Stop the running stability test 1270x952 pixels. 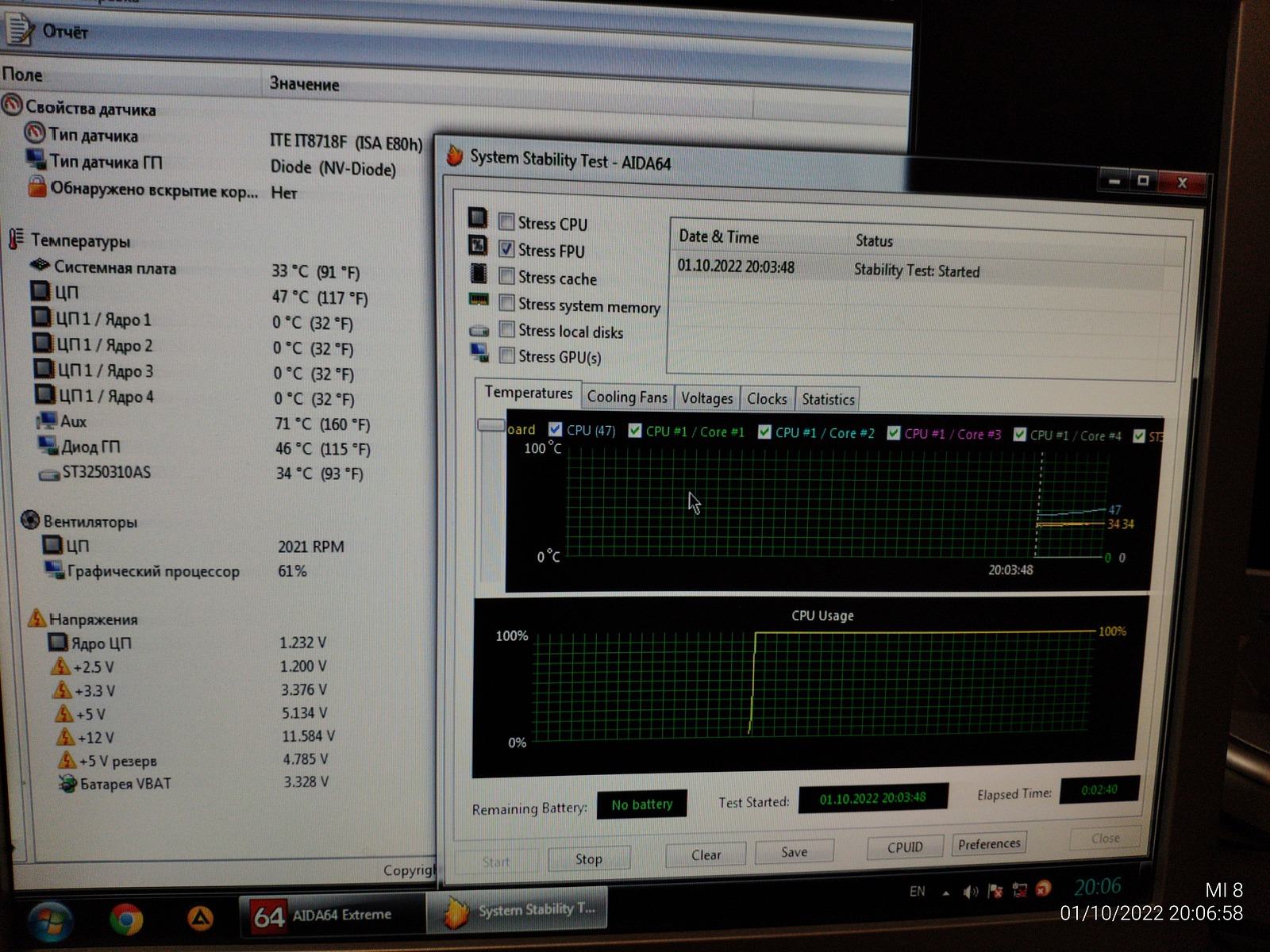click(x=589, y=858)
